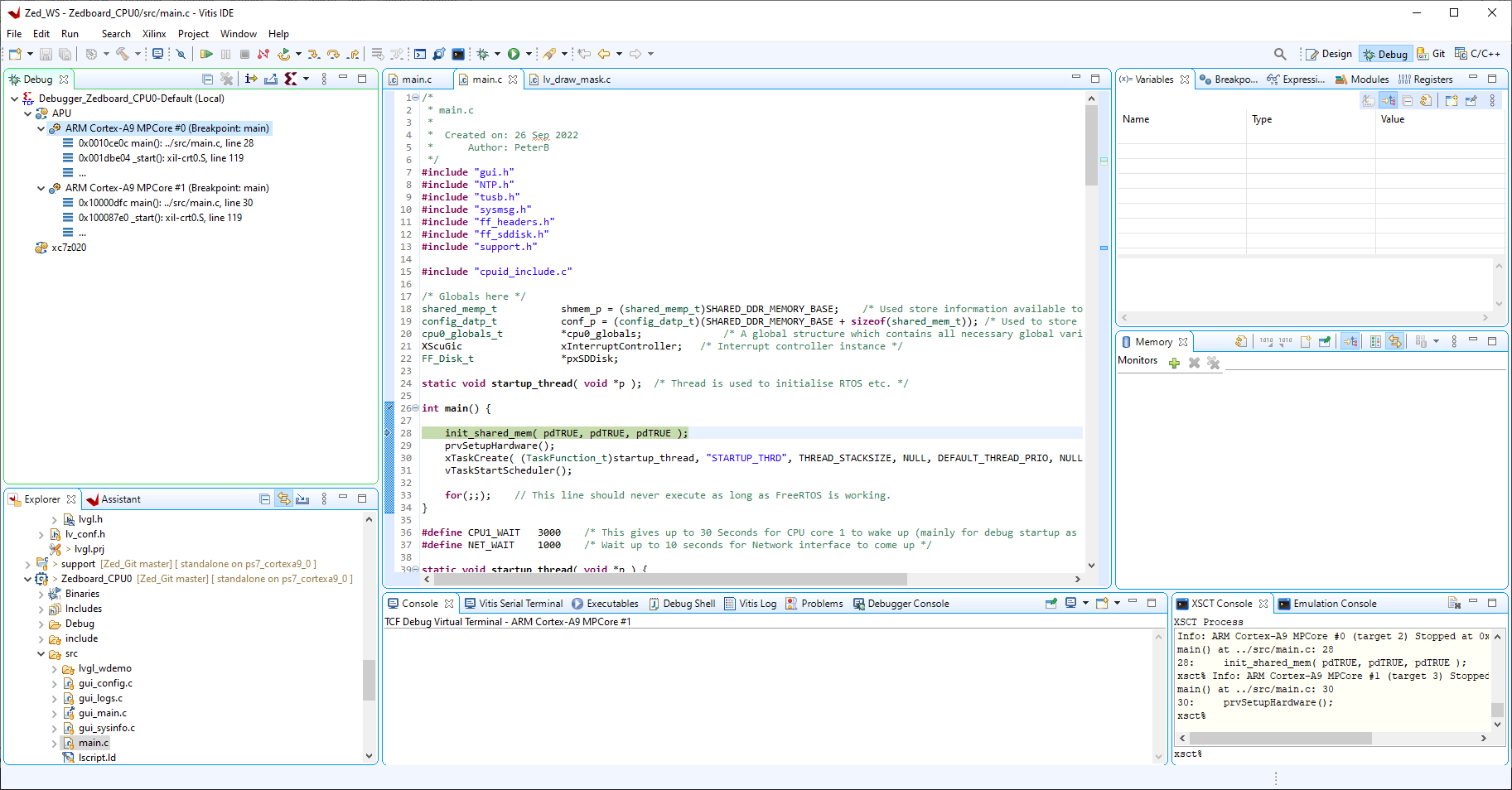
Task: Click Collapse All in the Explorer panel
Action: coord(264,499)
